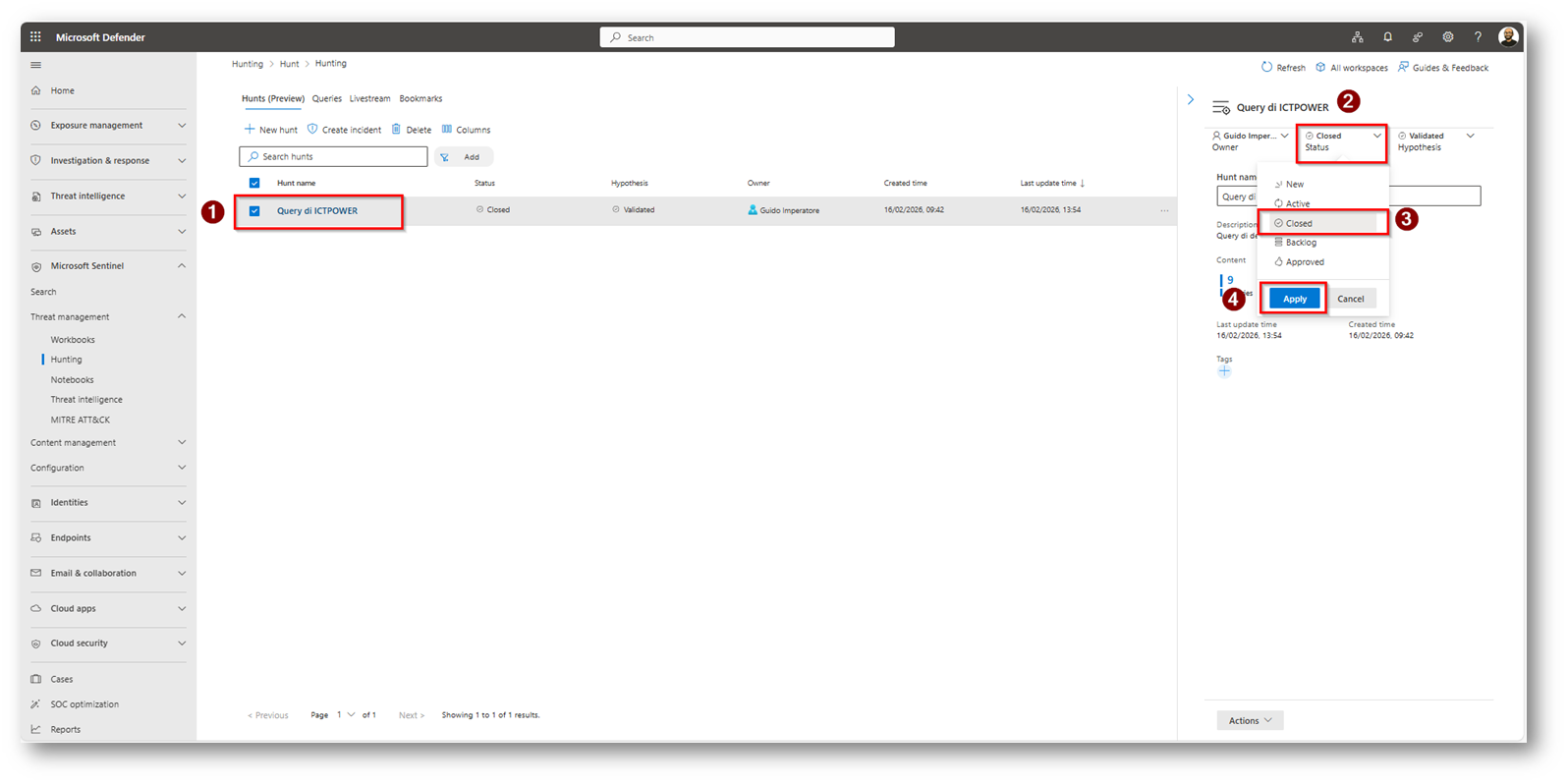This screenshot has width=1568, height=784.
Task: Click the Apply button
Action: coord(1295,299)
